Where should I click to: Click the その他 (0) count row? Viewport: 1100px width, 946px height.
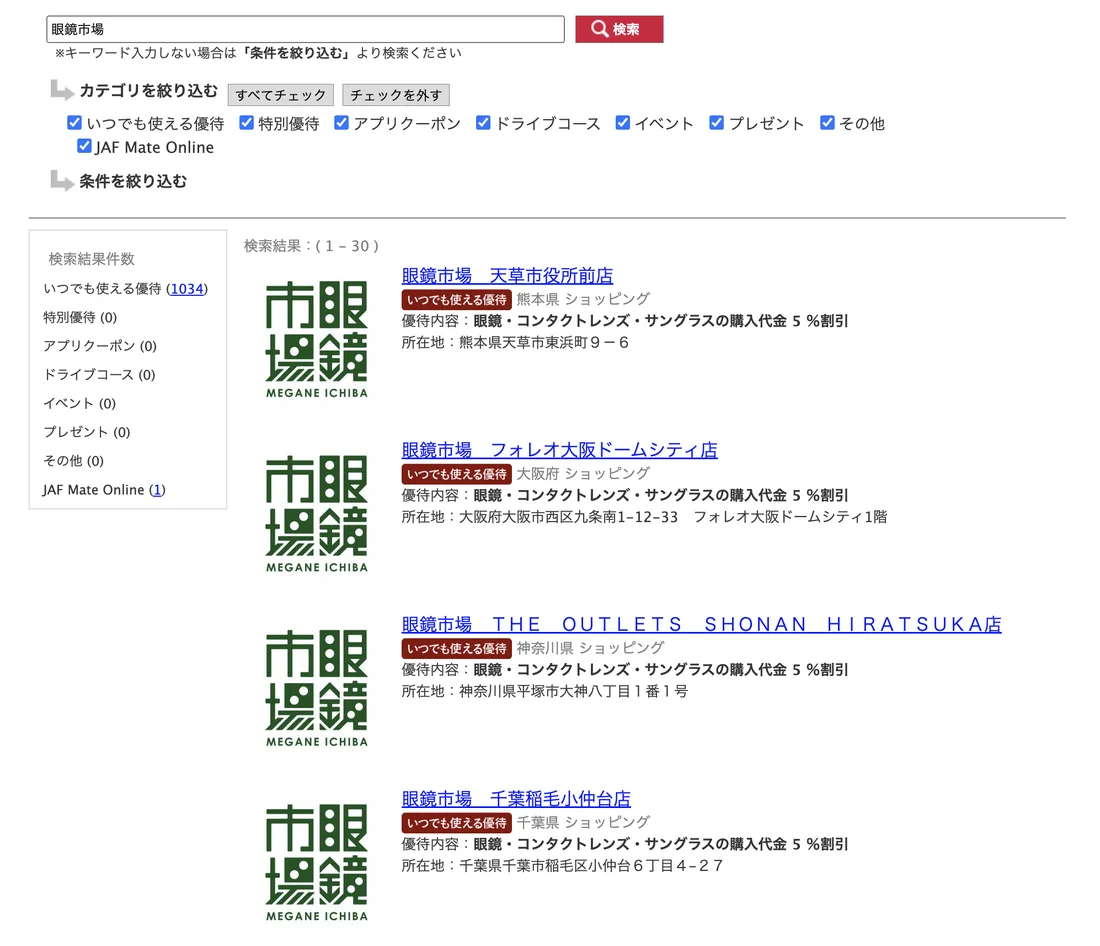[74, 461]
